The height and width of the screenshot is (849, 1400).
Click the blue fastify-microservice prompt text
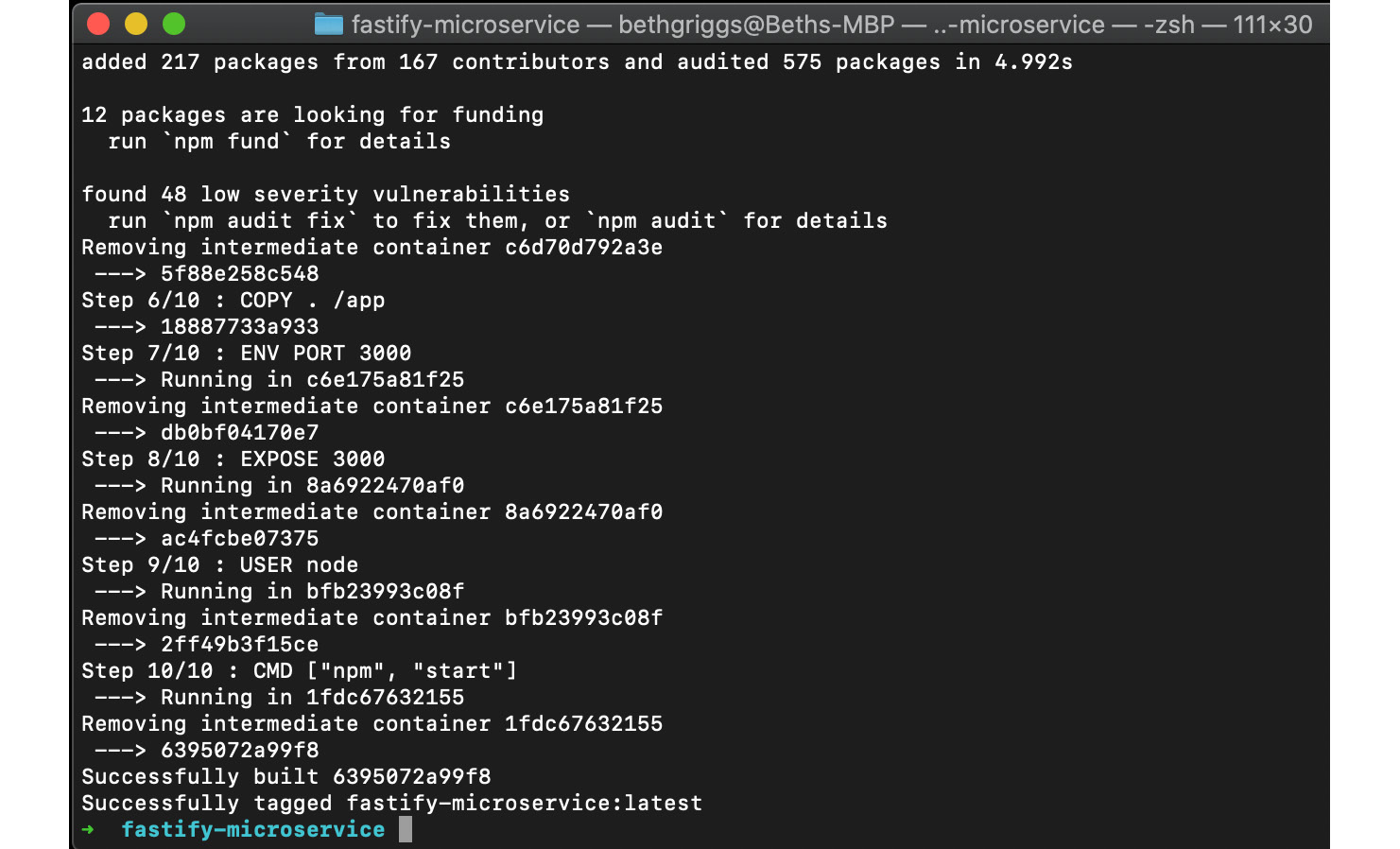click(x=252, y=829)
